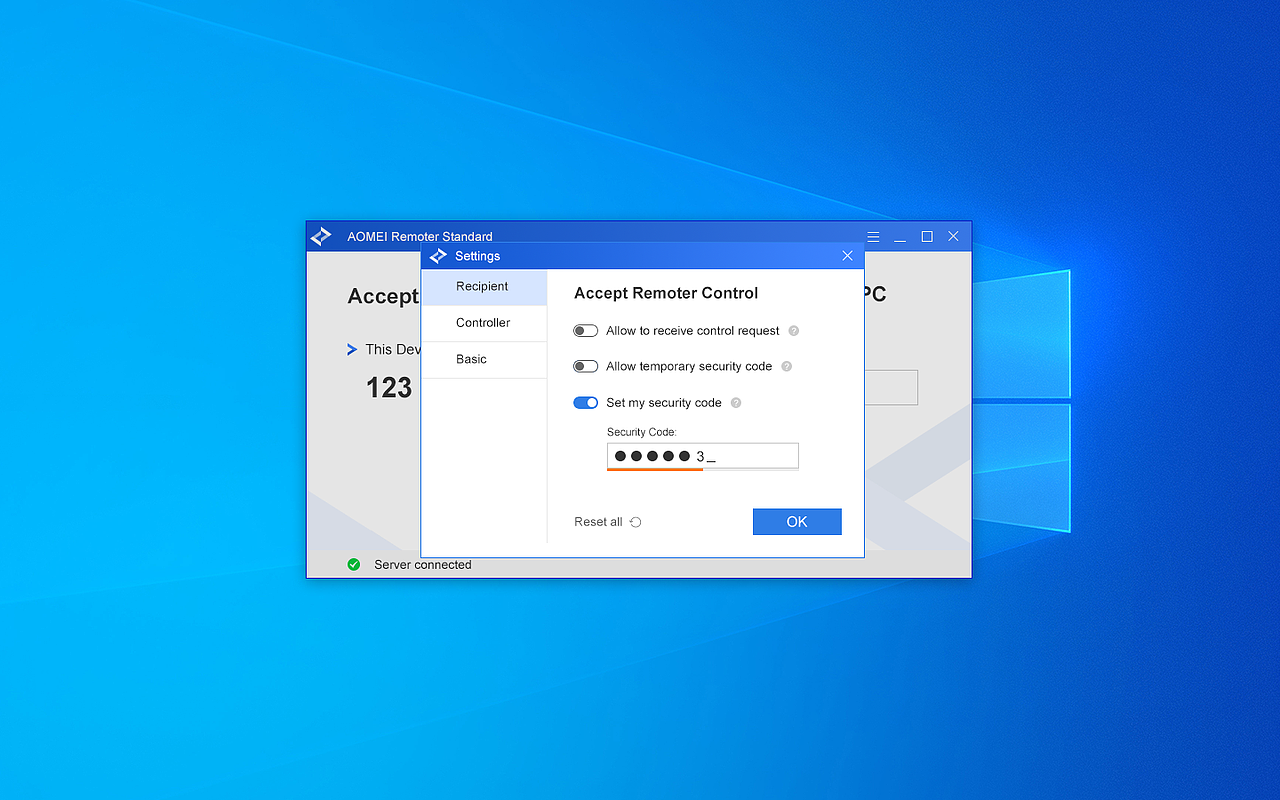Confirm settings with the OK button
Screen dimensions: 1280x800
point(797,522)
